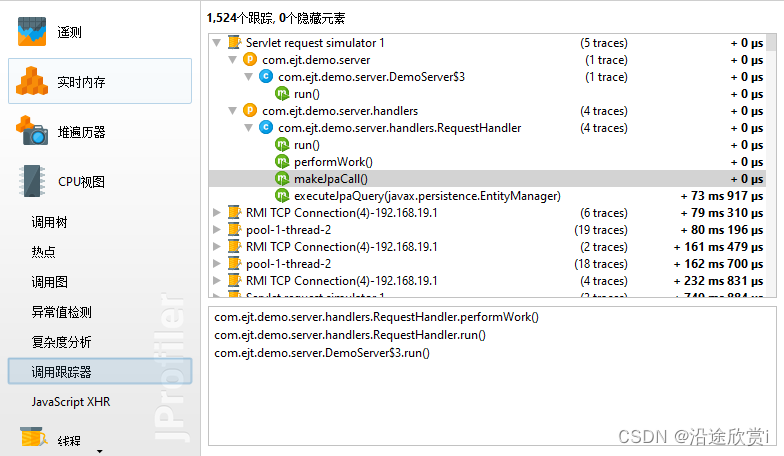The height and width of the screenshot is (456, 784).
Task: Click the (19 traces) count cell
Action: click(600, 230)
